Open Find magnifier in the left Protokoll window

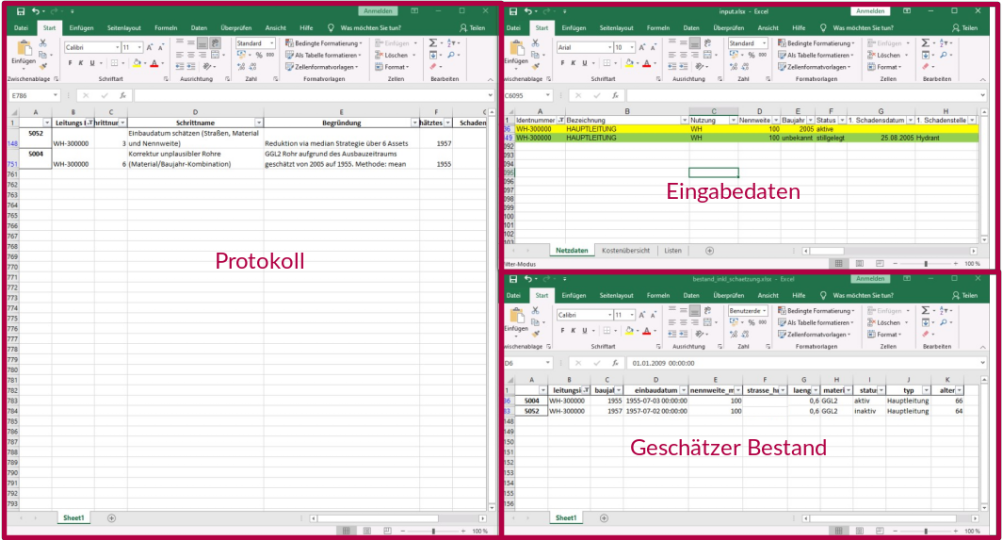pyautogui.click(x=451, y=55)
